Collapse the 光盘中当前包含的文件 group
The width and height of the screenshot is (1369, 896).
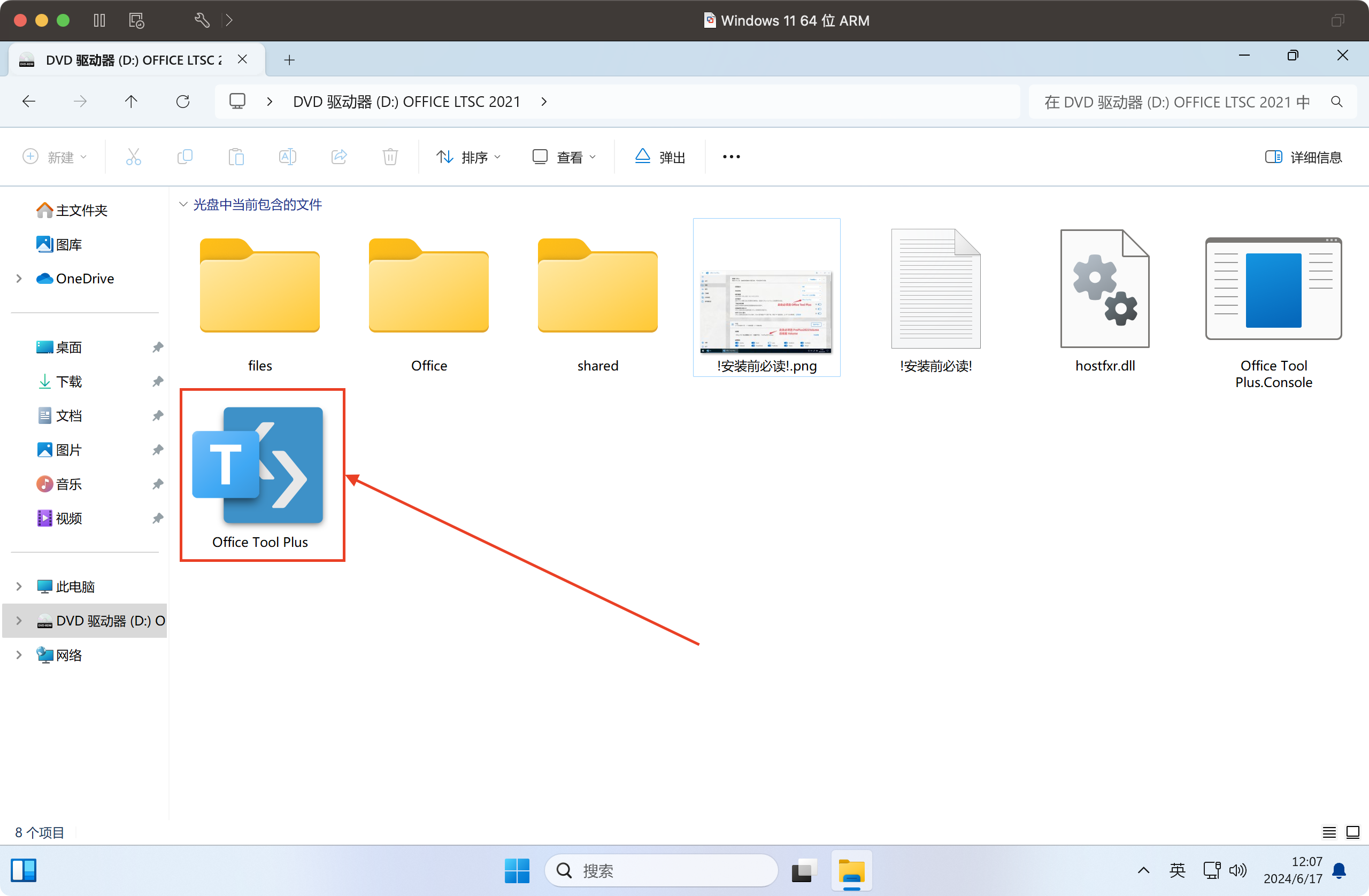click(x=183, y=204)
